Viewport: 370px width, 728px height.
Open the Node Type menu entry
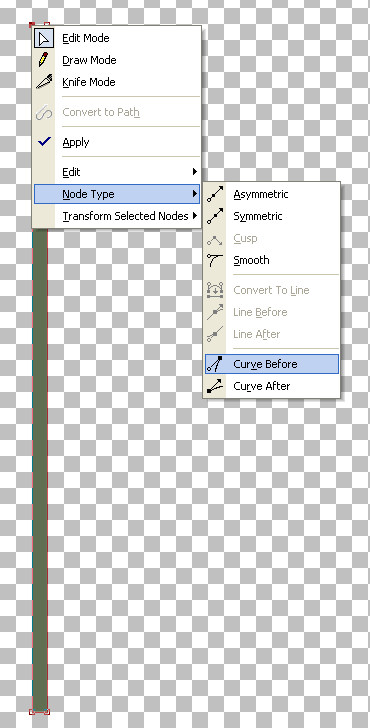117,194
